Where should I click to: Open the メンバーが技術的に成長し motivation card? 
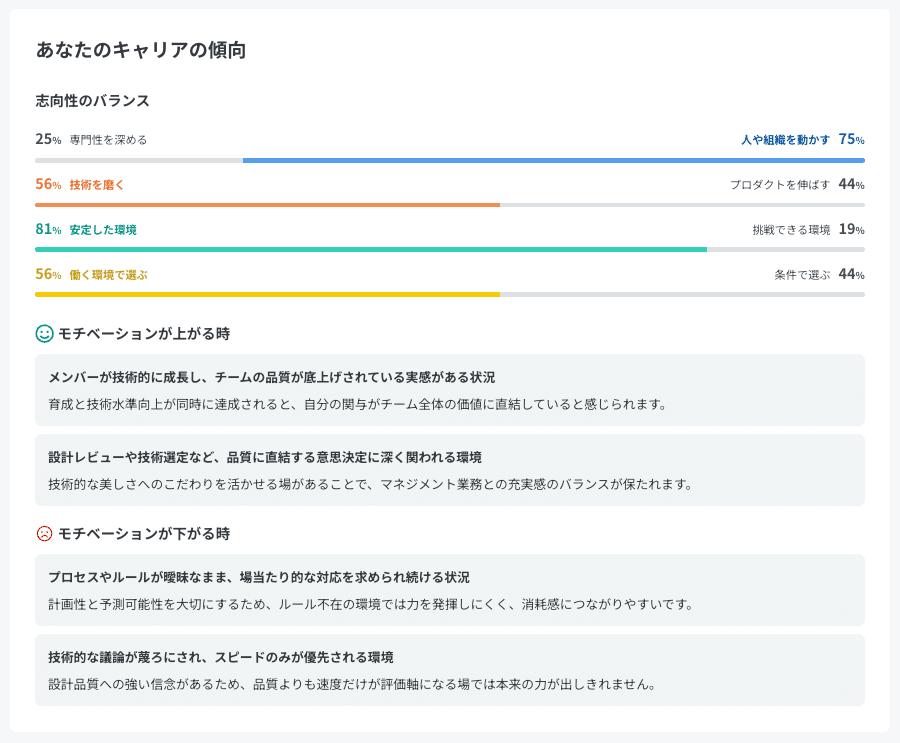[x=449, y=390]
